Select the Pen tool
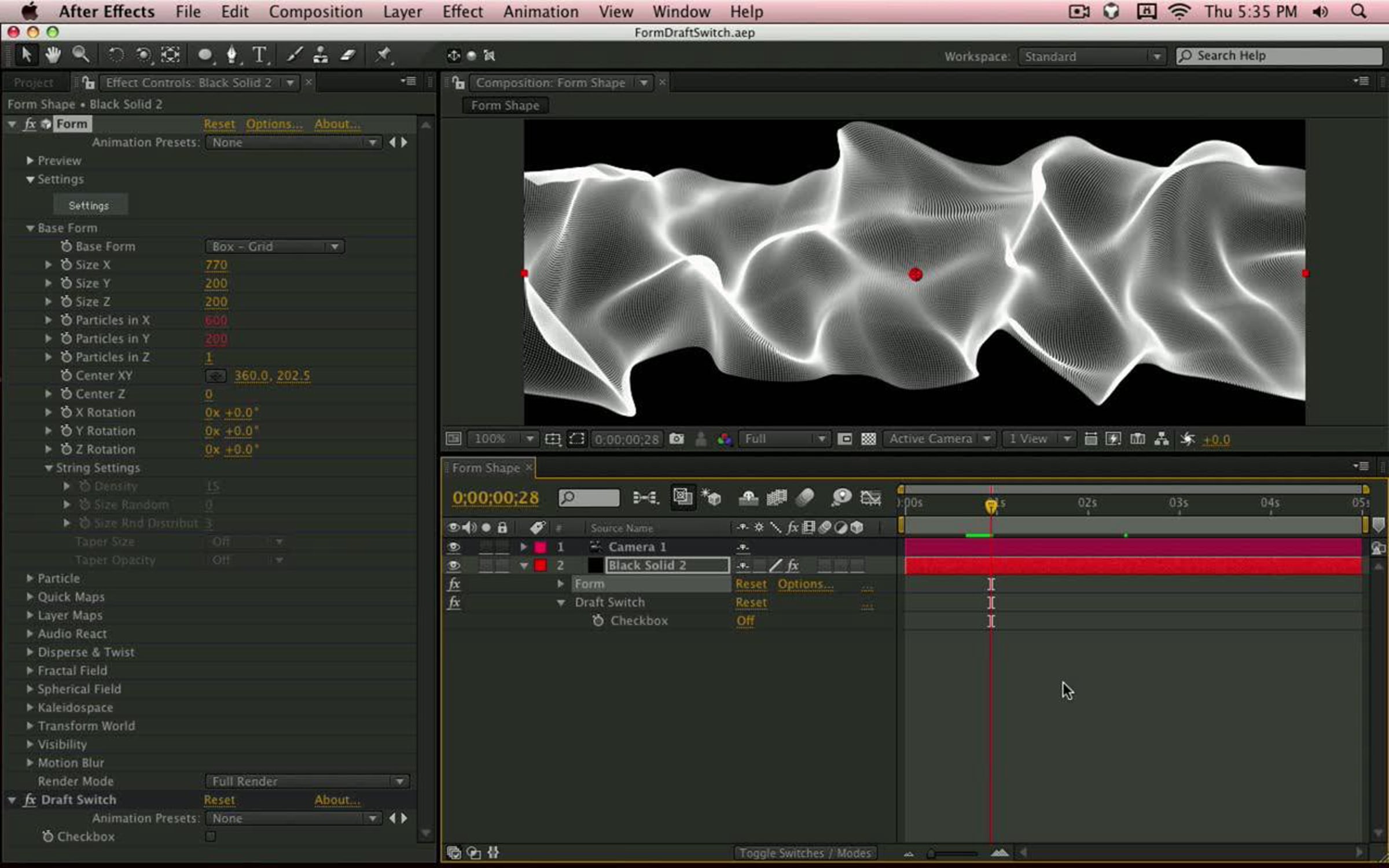The image size is (1389, 868). pos(232,55)
